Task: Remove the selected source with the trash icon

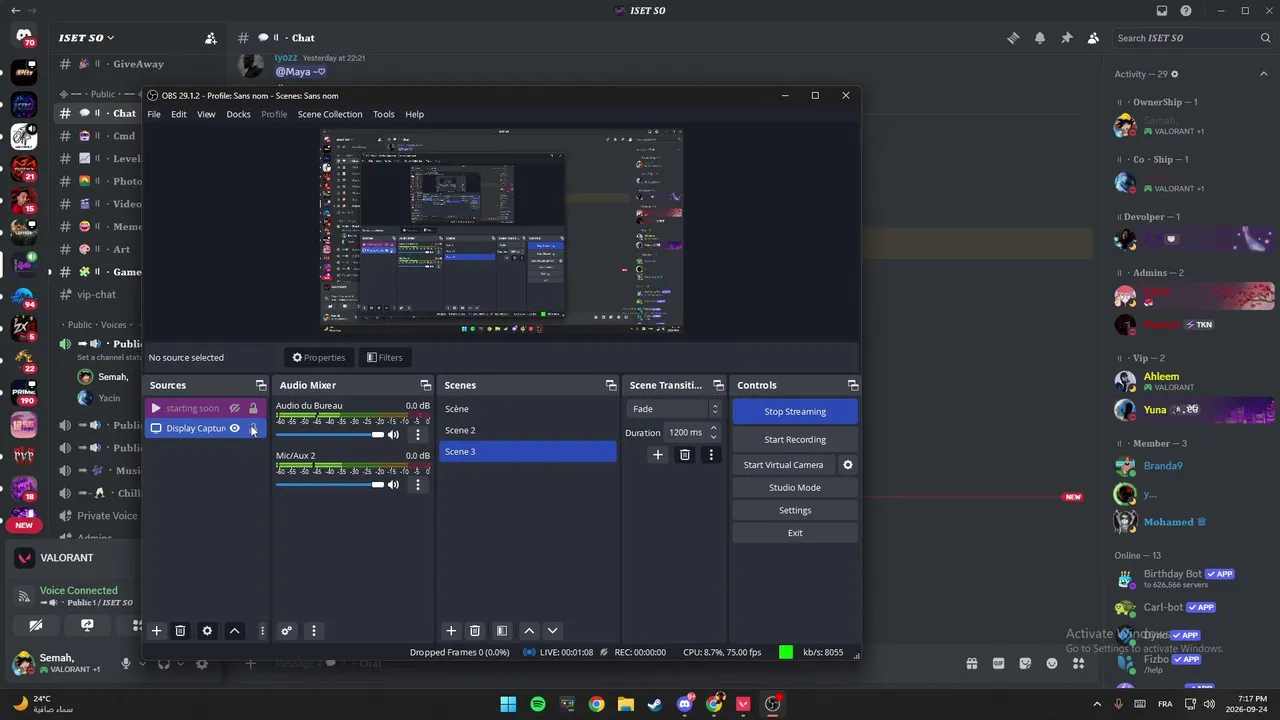Action: tap(180, 631)
